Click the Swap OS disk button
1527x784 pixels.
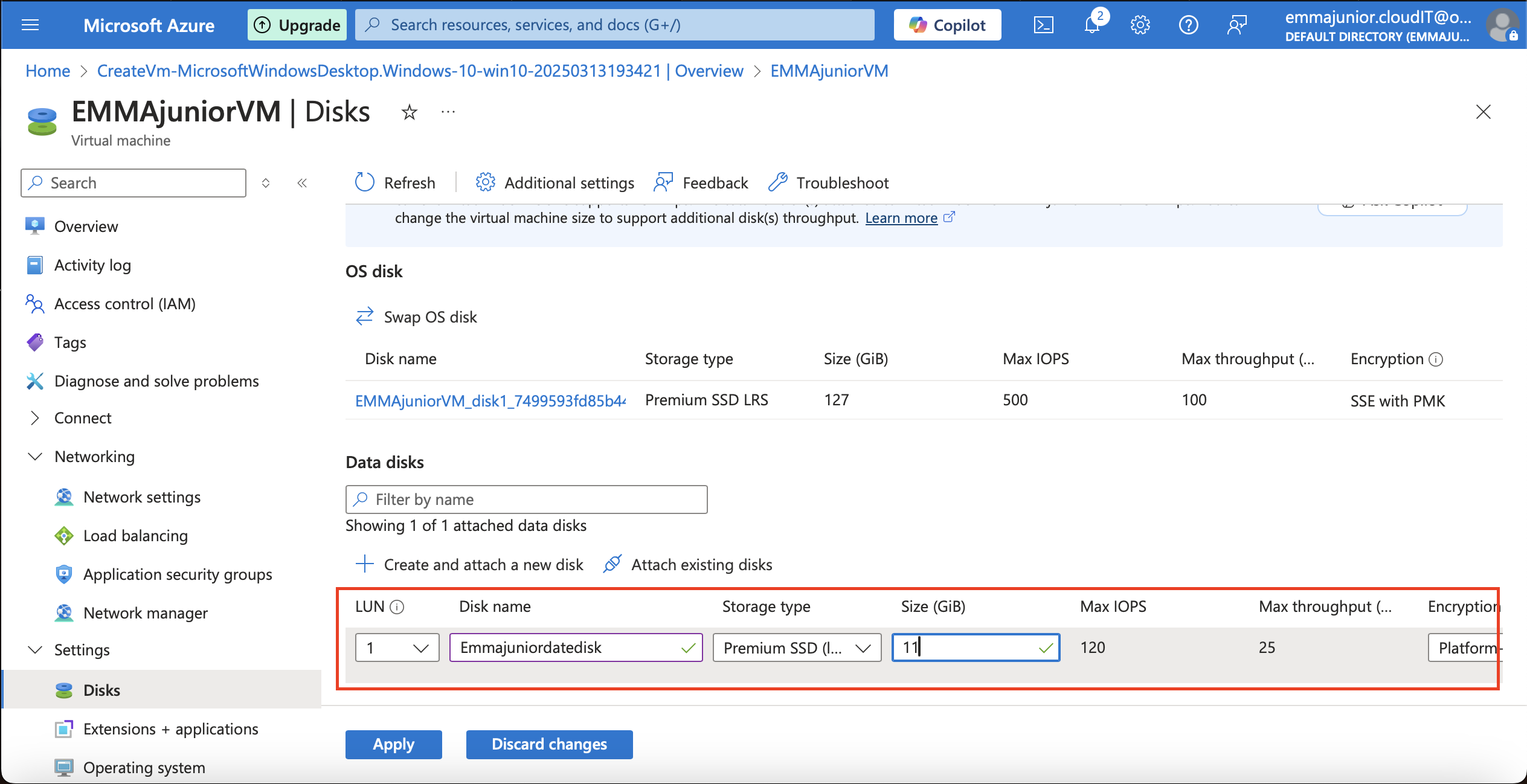(416, 316)
